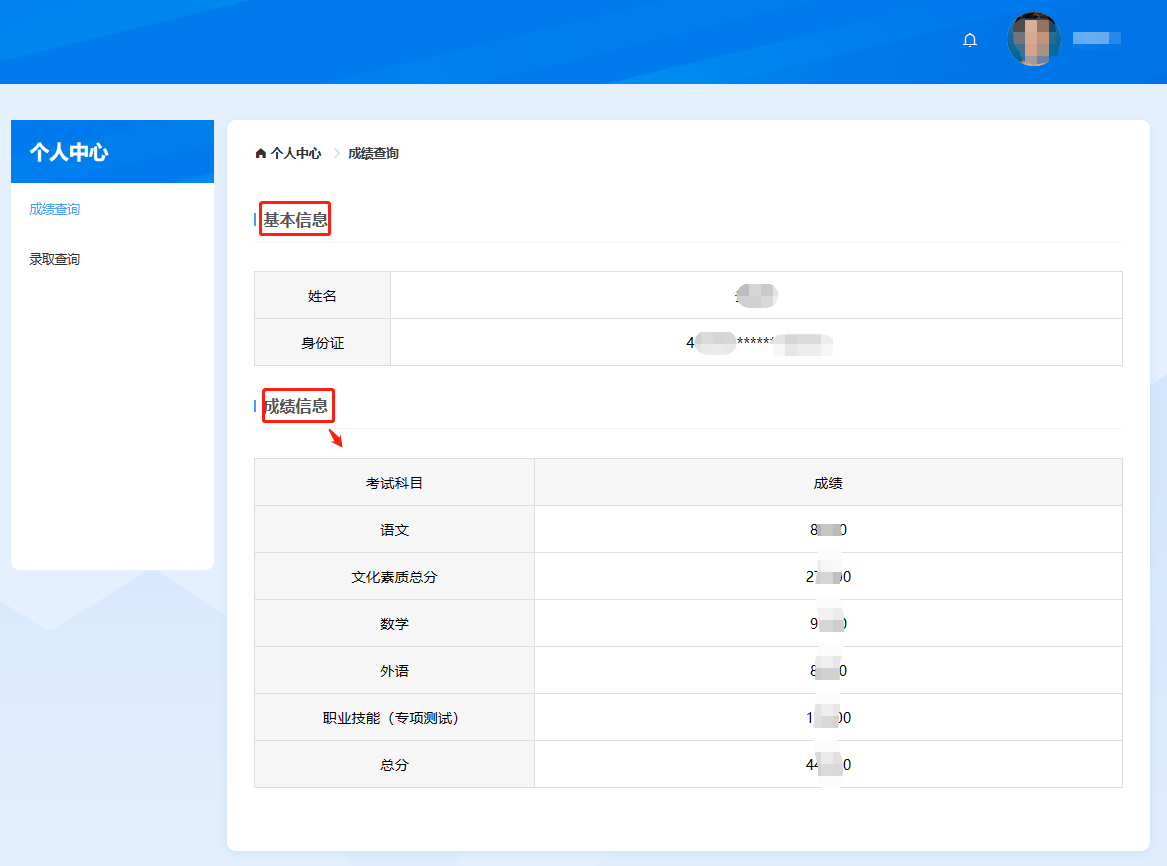Click 成绩查询 in the breadcrumb
Screen dimensions: 1167x866
[373, 153]
